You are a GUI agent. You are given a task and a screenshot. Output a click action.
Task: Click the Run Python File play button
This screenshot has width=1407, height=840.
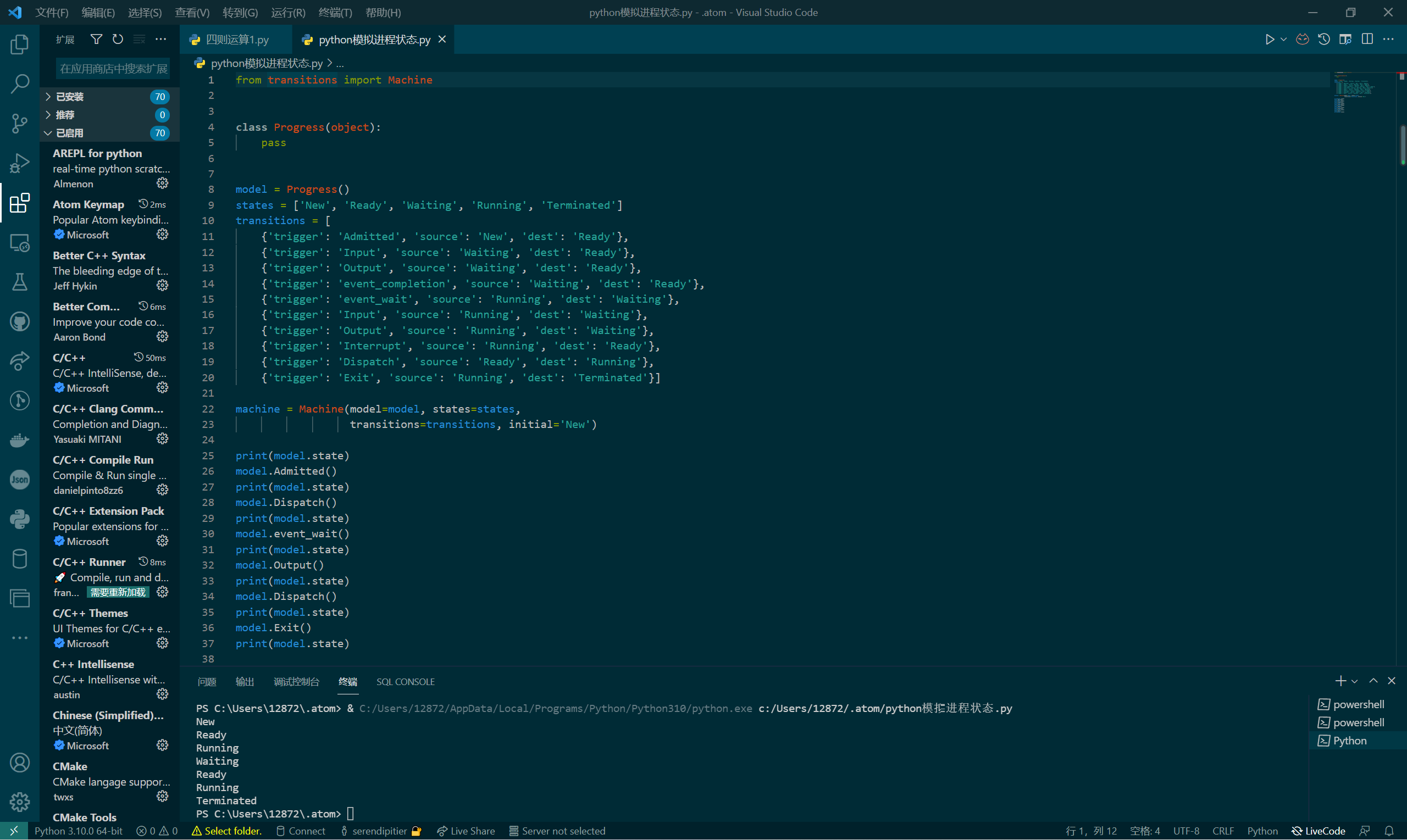coord(1270,39)
